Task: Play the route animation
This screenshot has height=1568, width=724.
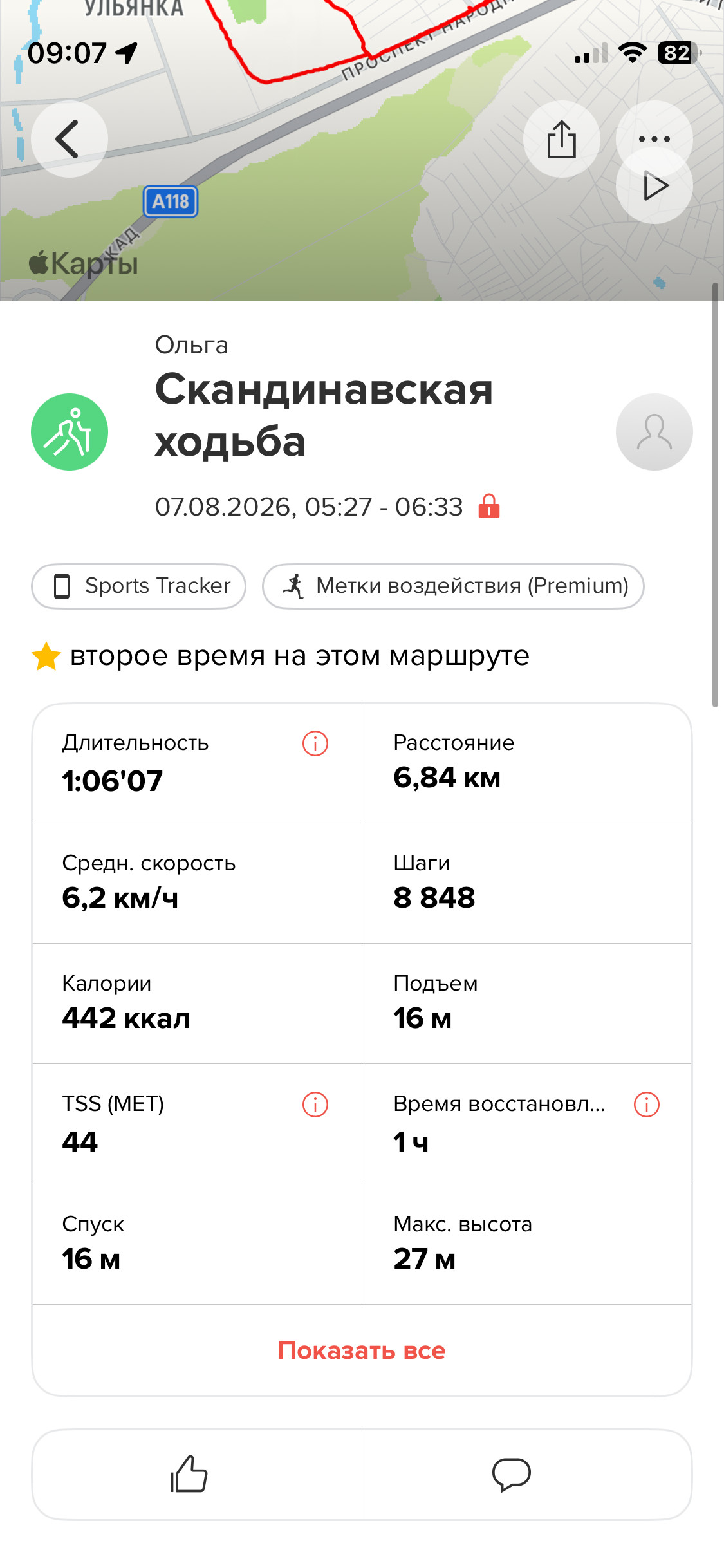Action: 654,186
